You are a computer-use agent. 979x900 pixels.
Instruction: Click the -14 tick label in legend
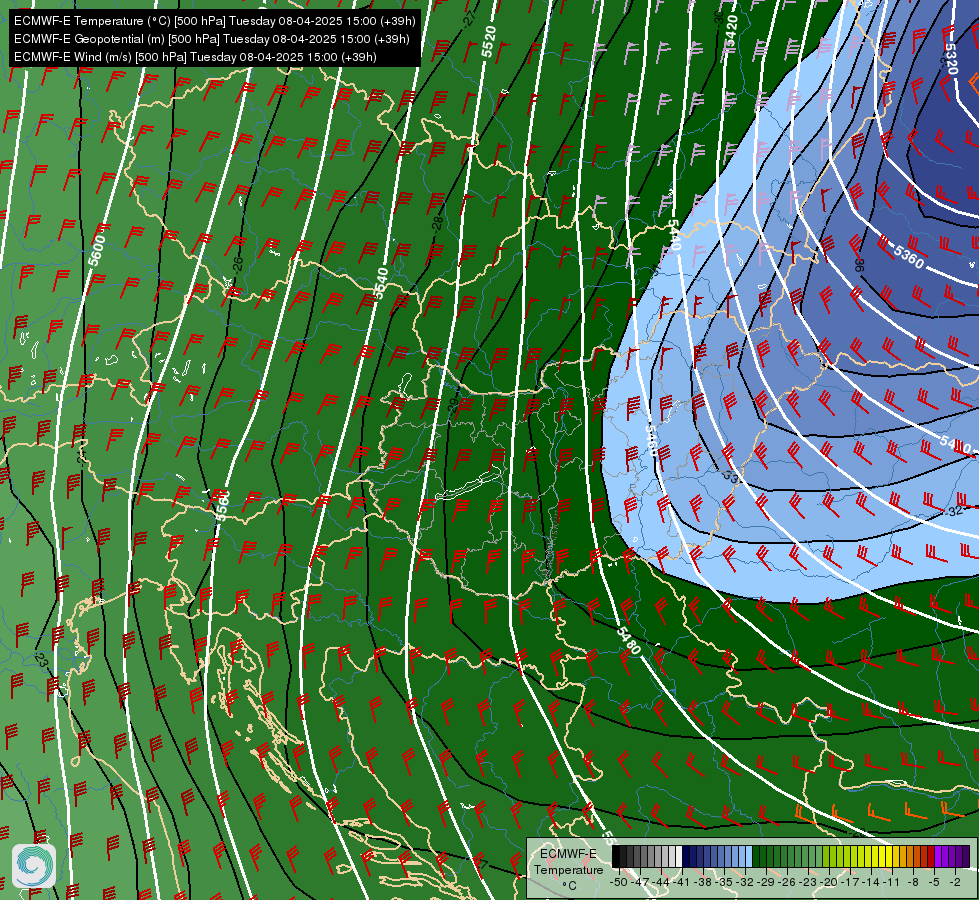point(871,883)
